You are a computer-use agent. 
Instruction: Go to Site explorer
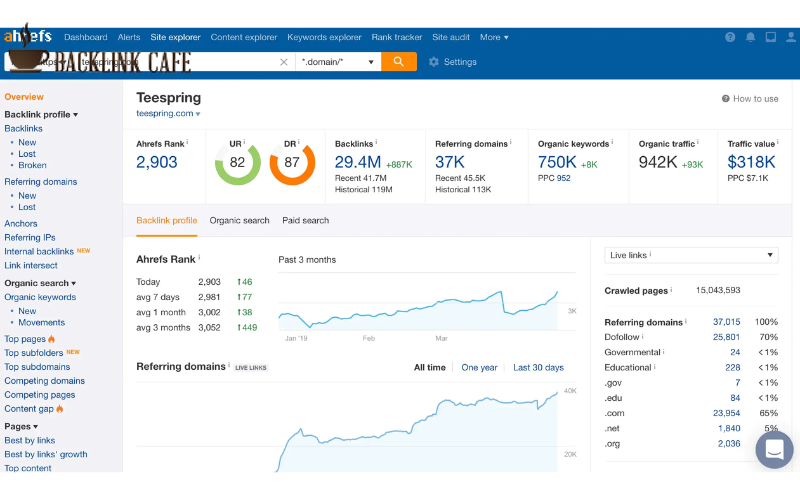coord(176,37)
